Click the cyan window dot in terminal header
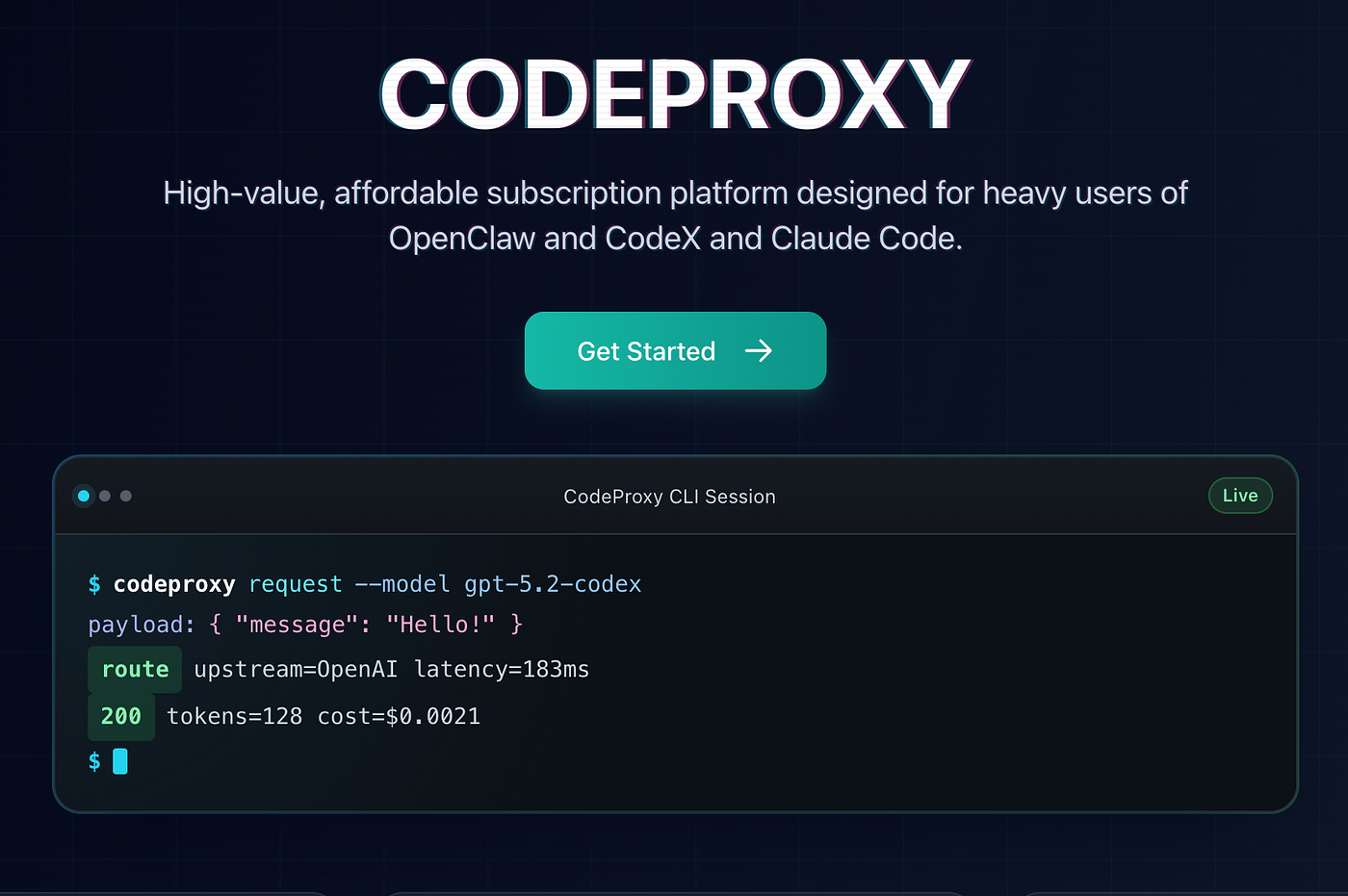Screen dimensions: 1348x896 [84, 496]
